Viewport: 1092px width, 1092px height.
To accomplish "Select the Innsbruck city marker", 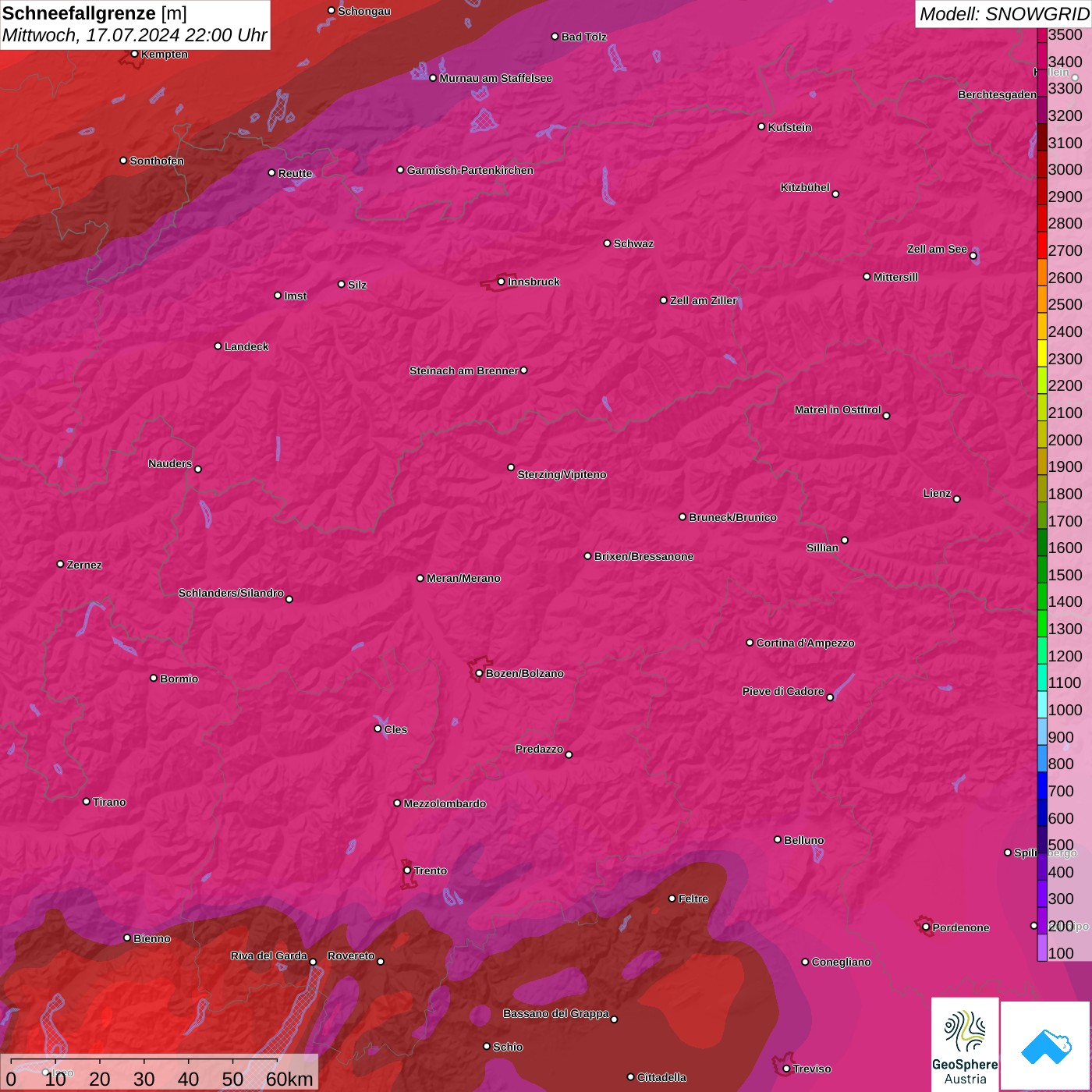I will click(x=501, y=282).
